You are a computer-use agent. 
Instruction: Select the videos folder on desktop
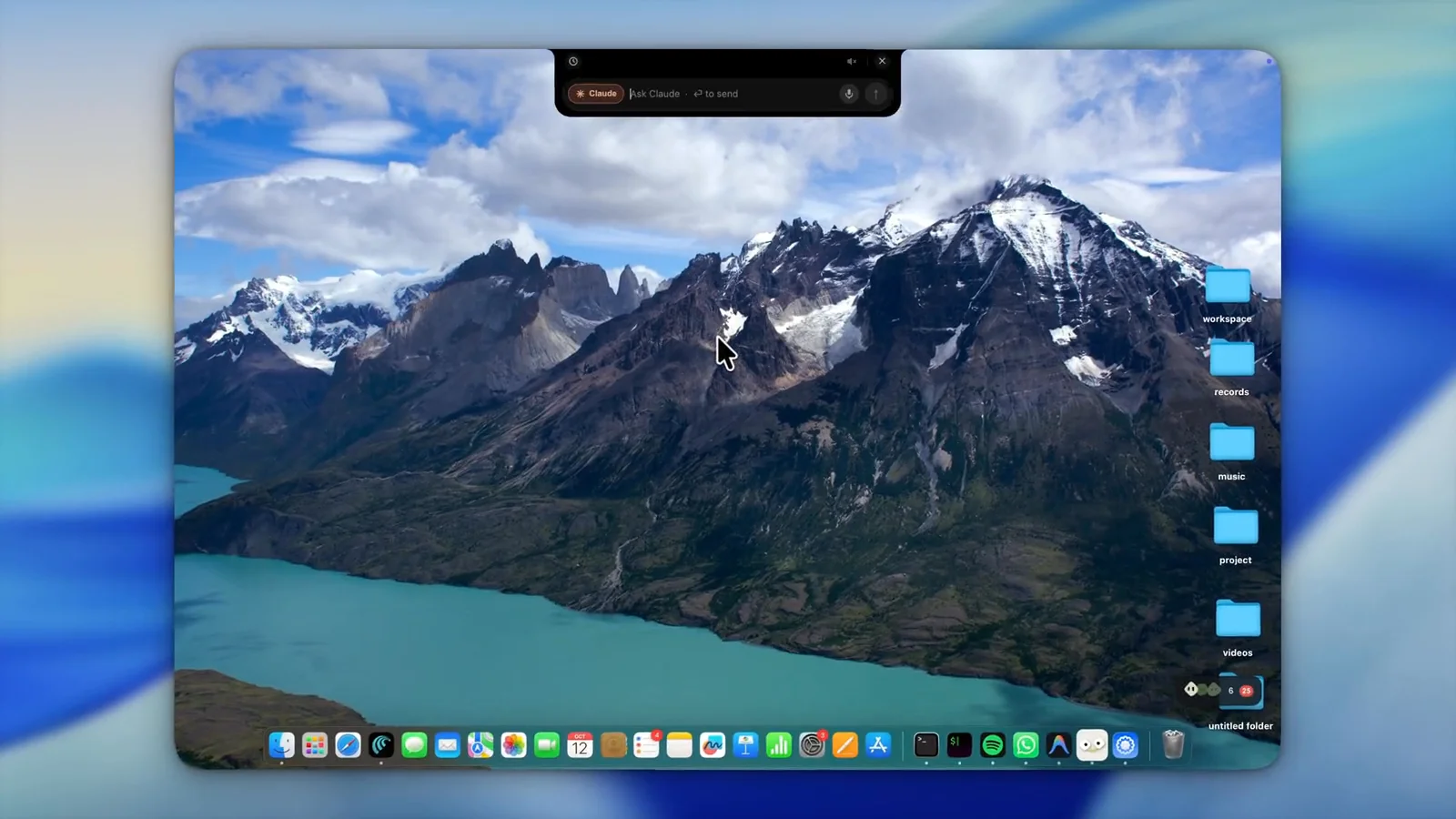tap(1238, 619)
